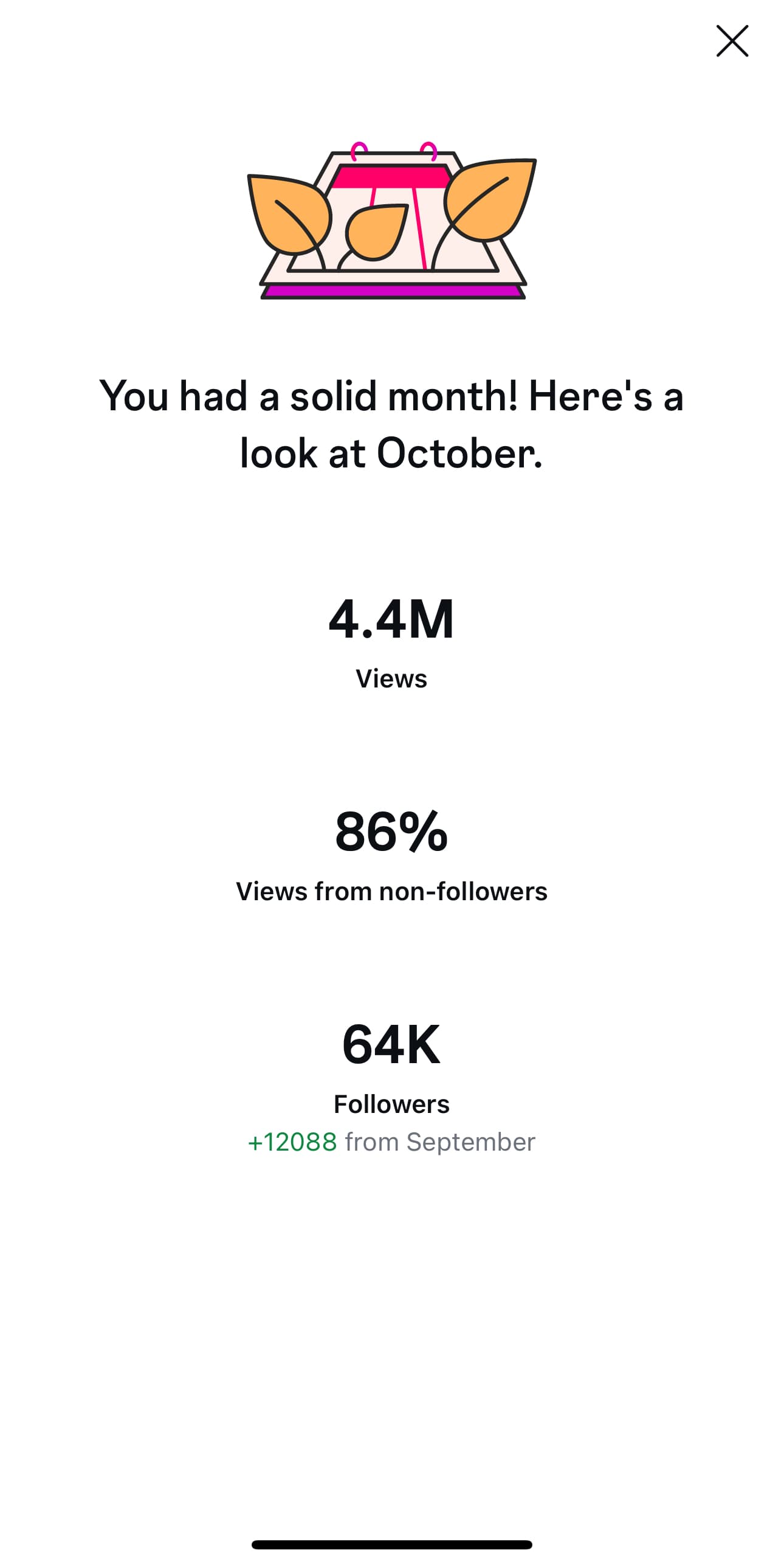Tap the "Views" label
Screen dimensions: 784x1564
point(391,678)
